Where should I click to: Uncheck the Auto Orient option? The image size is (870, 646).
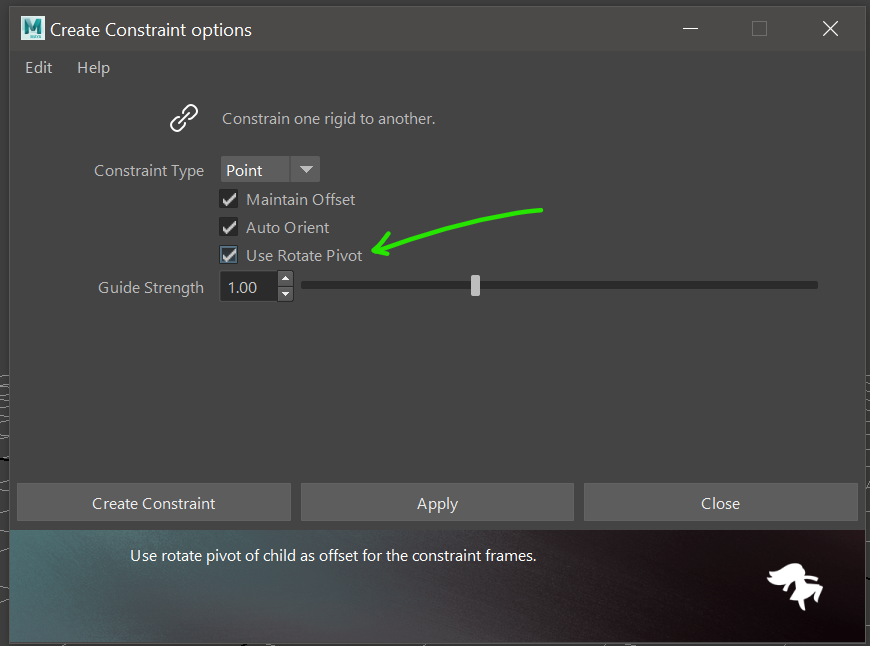coord(230,227)
